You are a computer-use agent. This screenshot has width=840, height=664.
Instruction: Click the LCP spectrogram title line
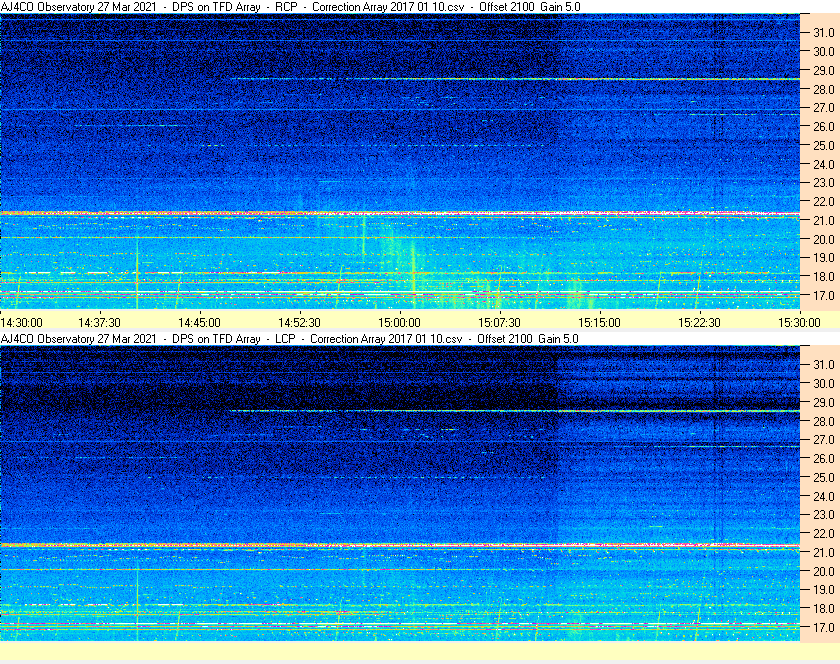289,339
